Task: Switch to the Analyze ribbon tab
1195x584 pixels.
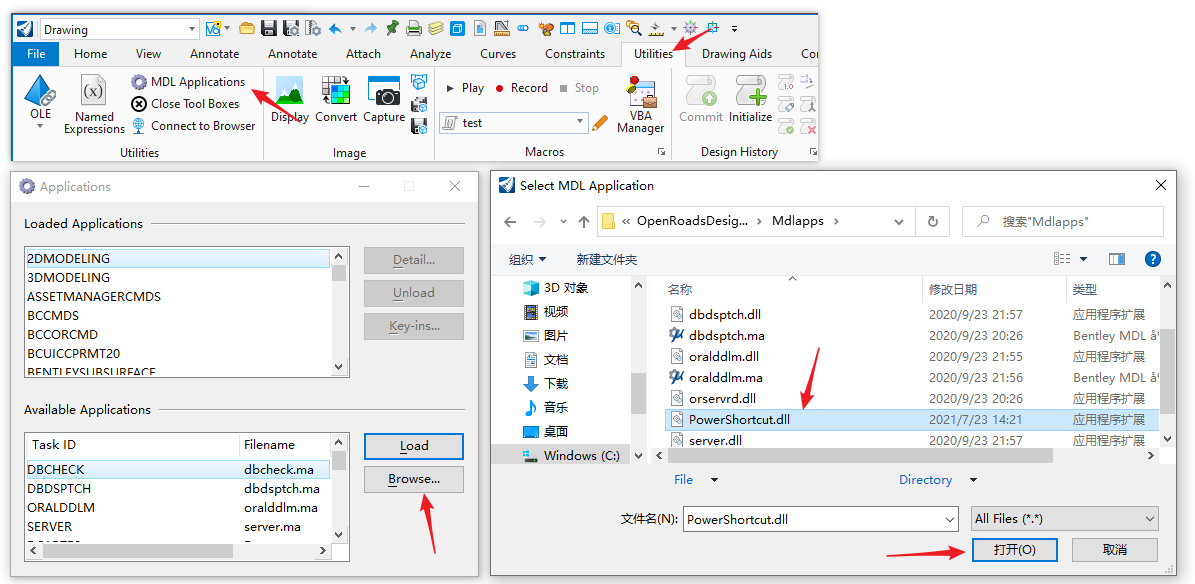Action: 431,53
